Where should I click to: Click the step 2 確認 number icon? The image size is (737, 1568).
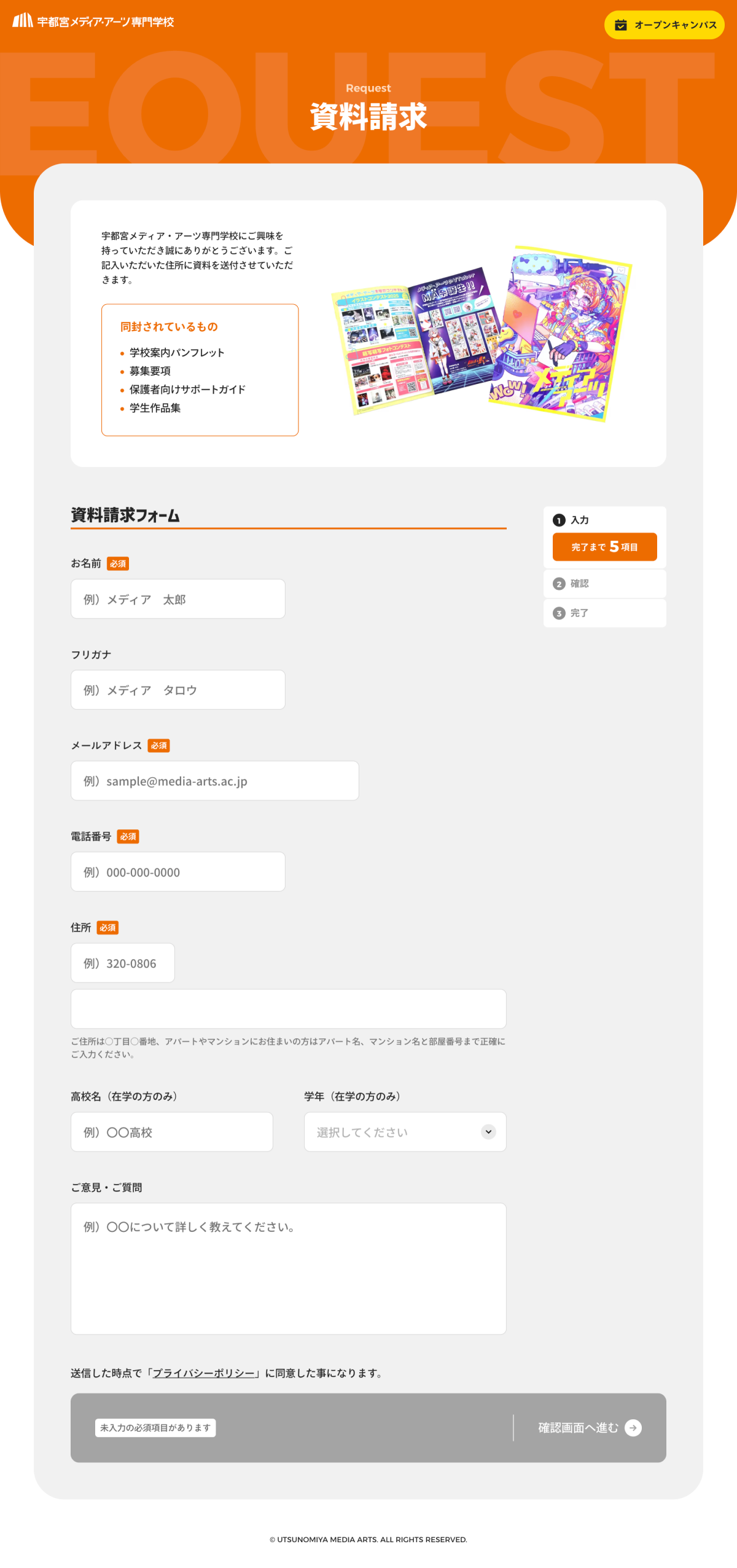559,584
